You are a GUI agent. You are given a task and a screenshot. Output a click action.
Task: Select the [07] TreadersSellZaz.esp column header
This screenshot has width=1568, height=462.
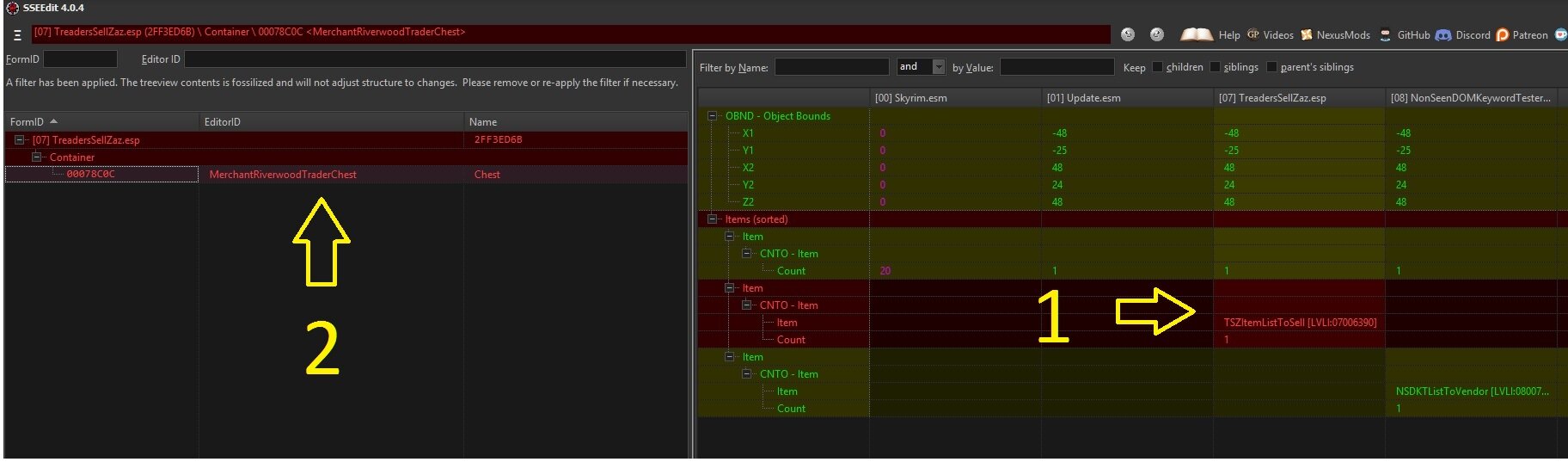(x=1299, y=97)
